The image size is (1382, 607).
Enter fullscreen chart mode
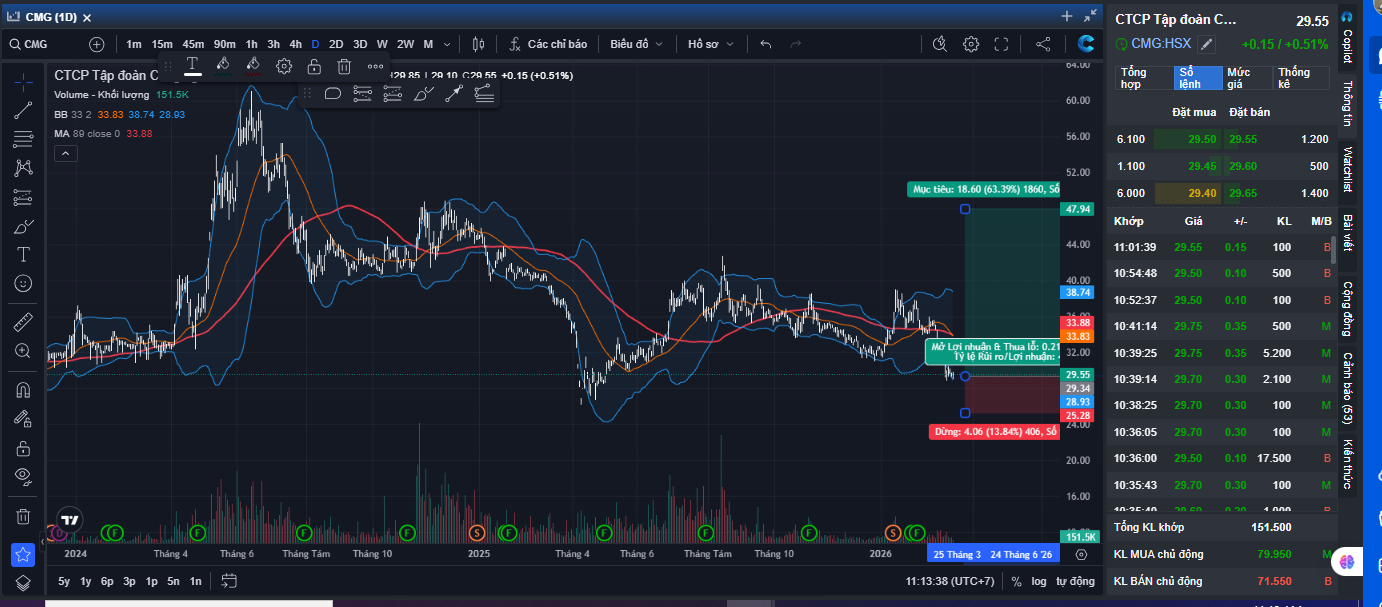(x=1001, y=44)
